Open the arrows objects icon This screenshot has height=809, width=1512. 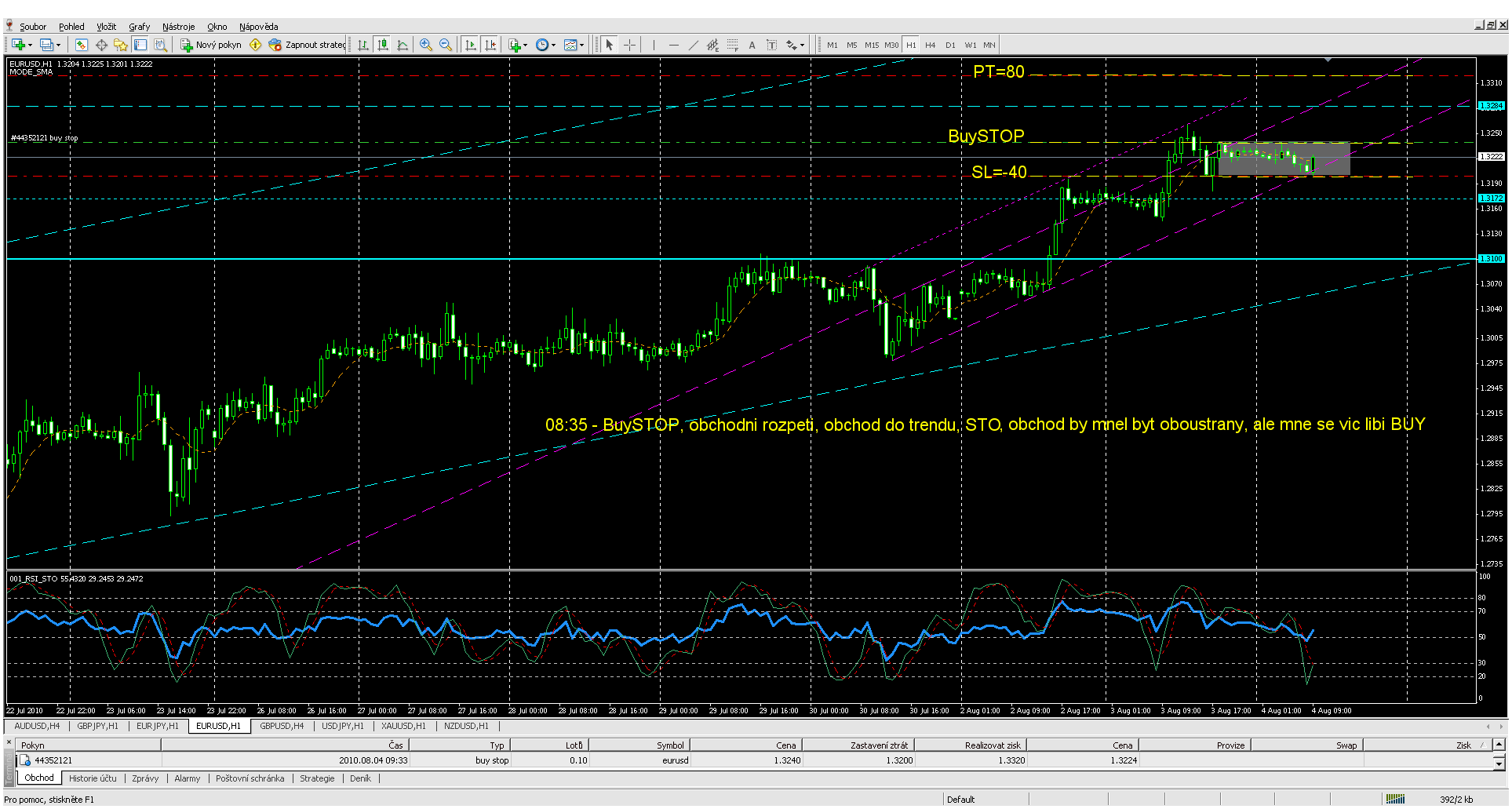[792, 45]
